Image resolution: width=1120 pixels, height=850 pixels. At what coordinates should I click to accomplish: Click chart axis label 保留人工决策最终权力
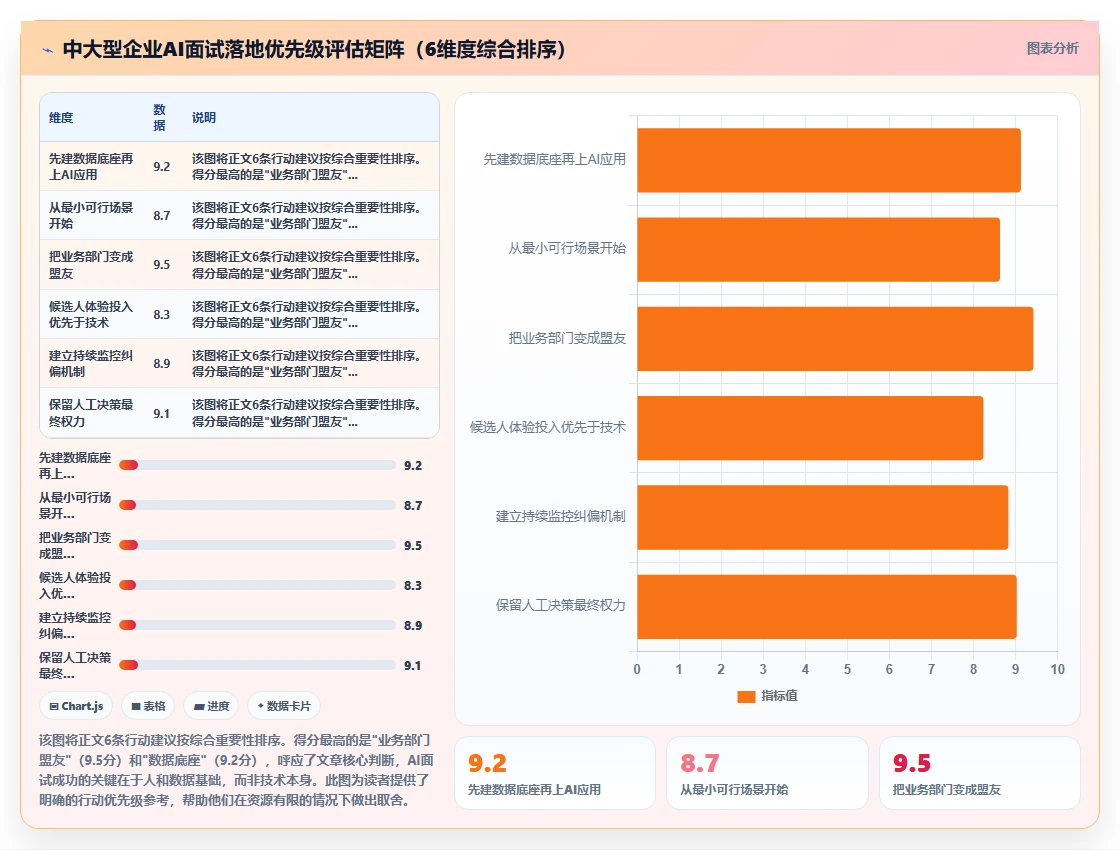tap(561, 605)
